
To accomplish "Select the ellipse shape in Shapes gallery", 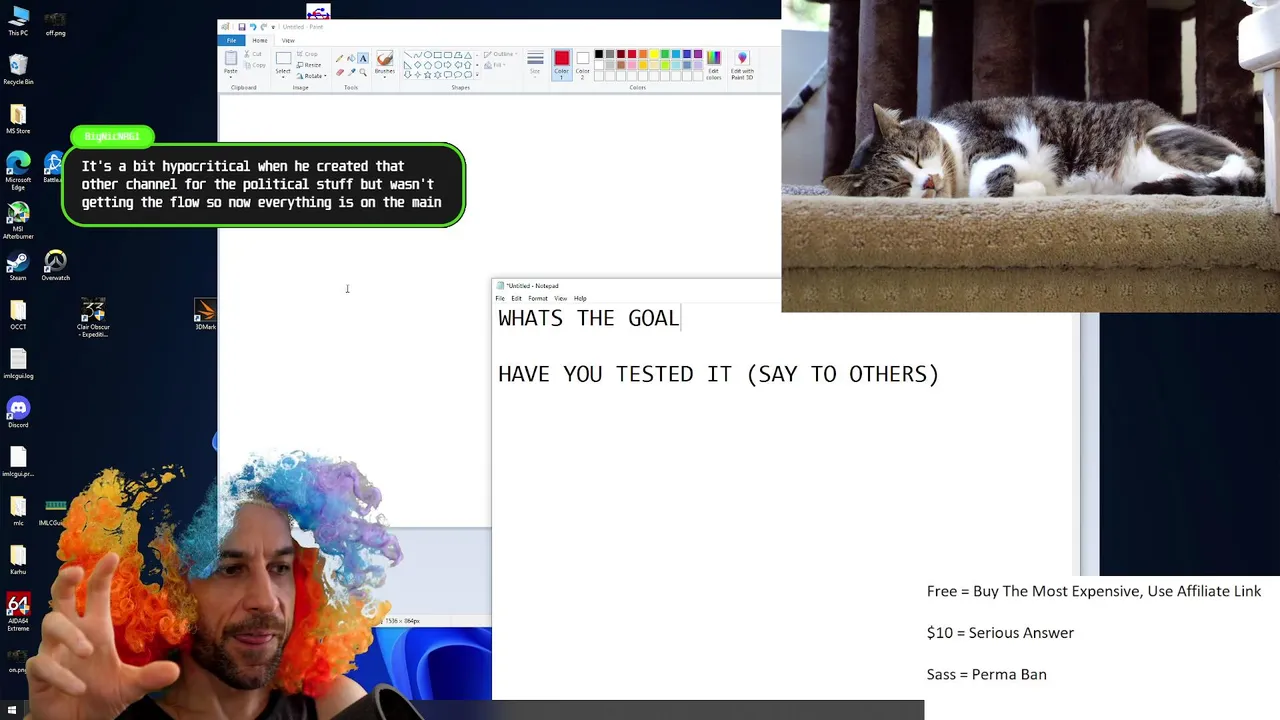I will click(x=428, y=54).
